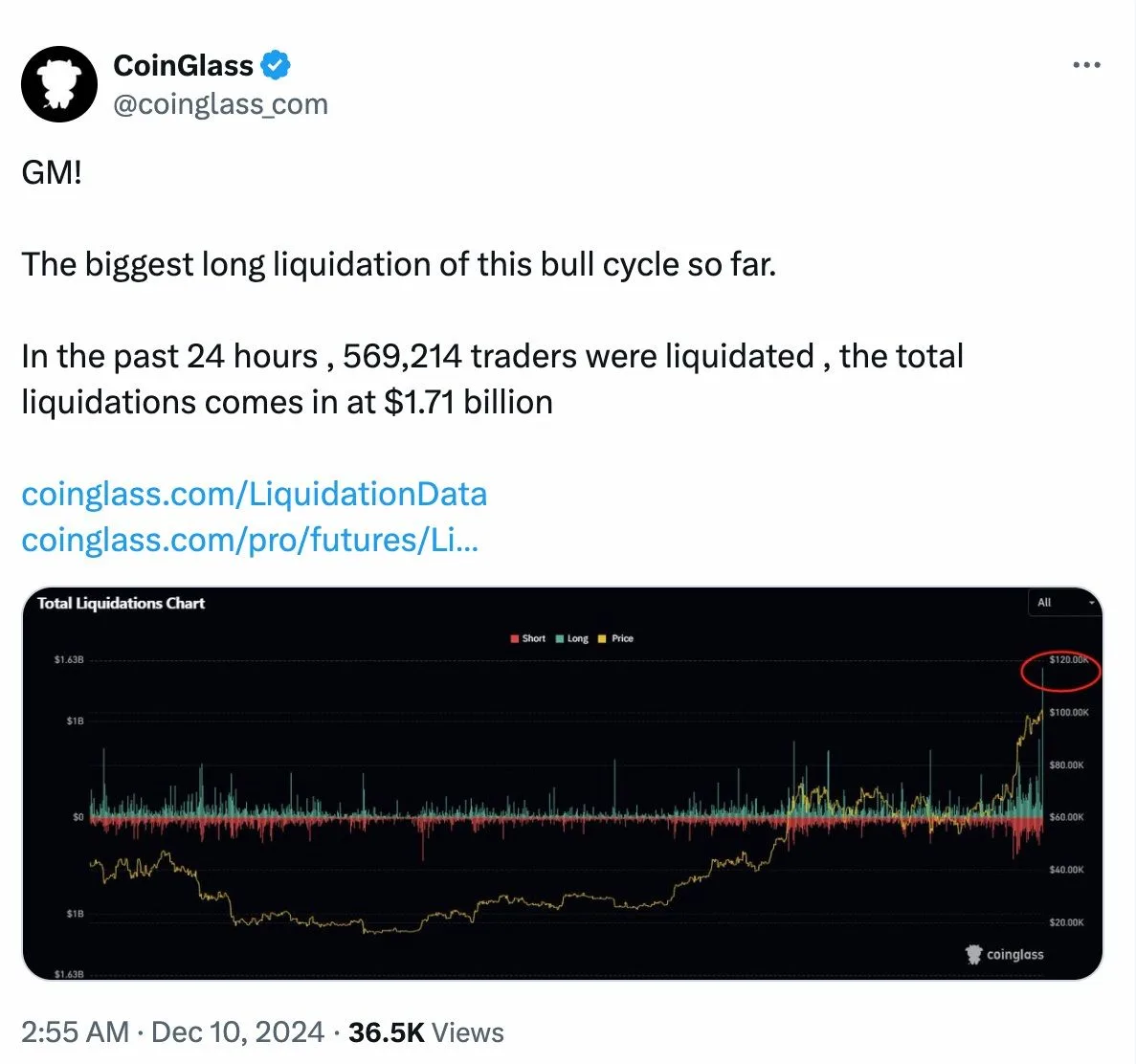Toggle the red Short legend series

(x=527, y=638)
